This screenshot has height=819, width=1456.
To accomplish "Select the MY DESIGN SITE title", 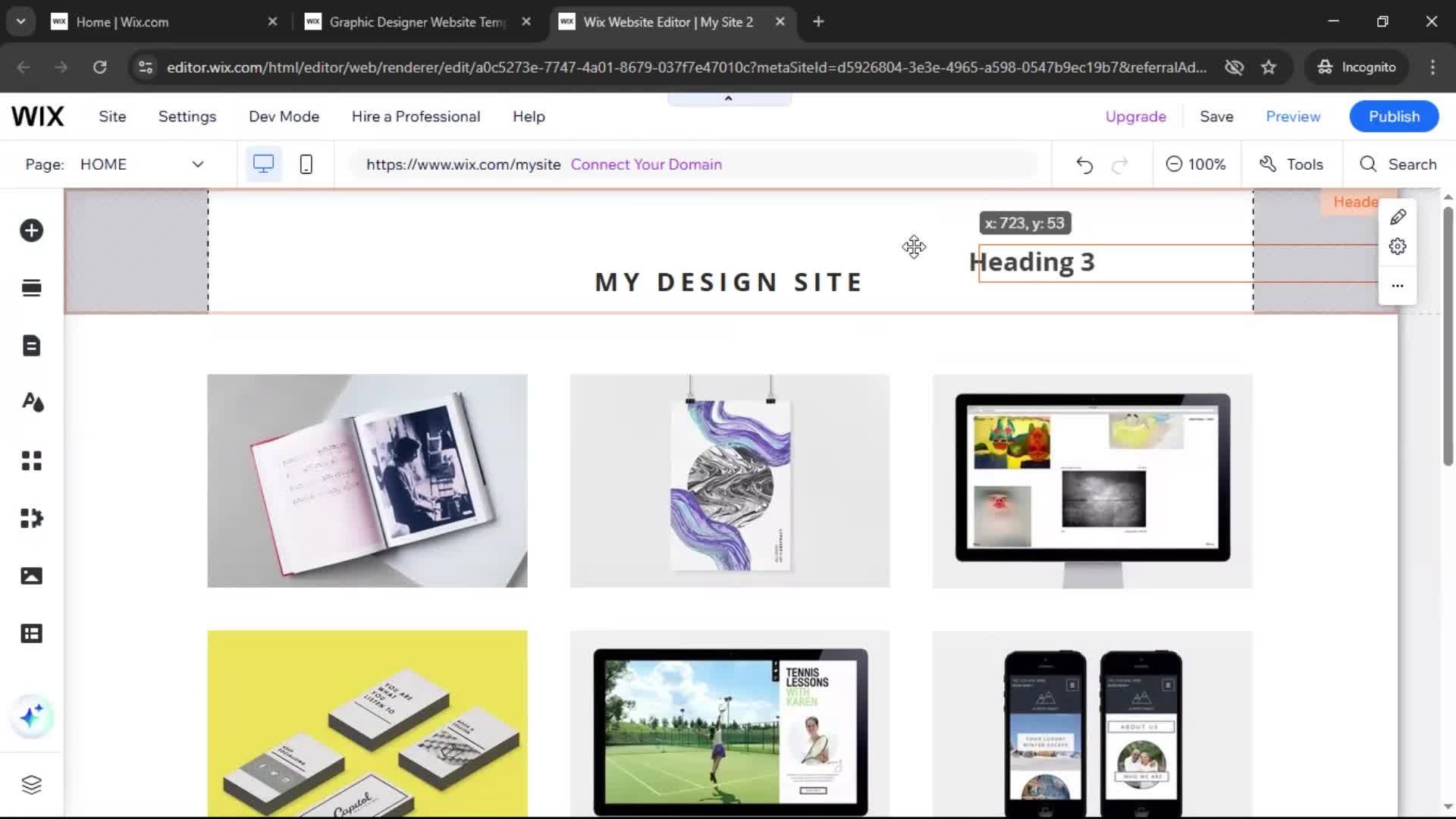I will coord(729,282).
